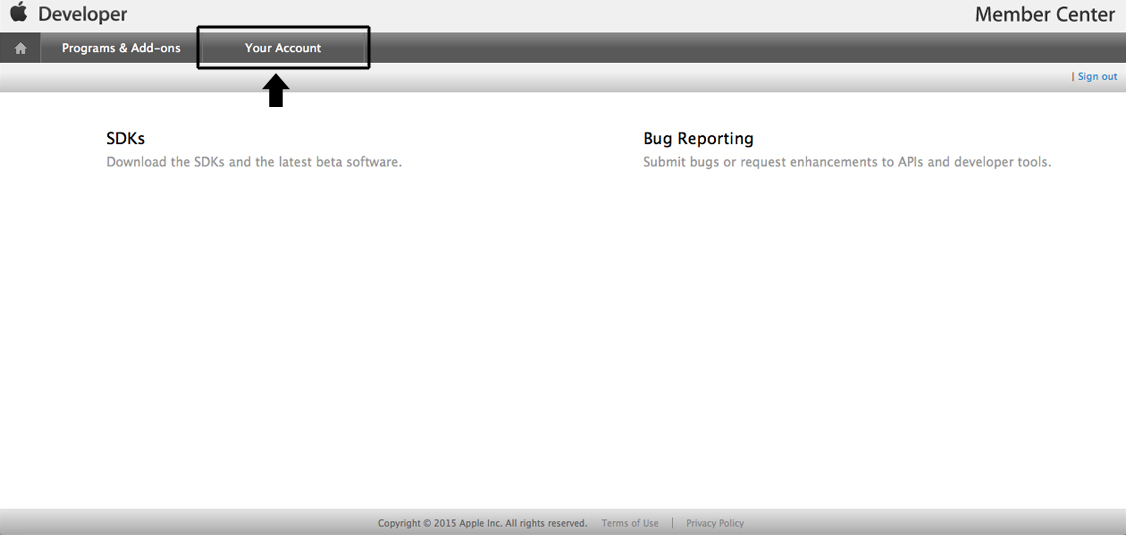Click the Member Center heading
The height and width of the screenshot is (535, 1126).
click(1045, 14)
